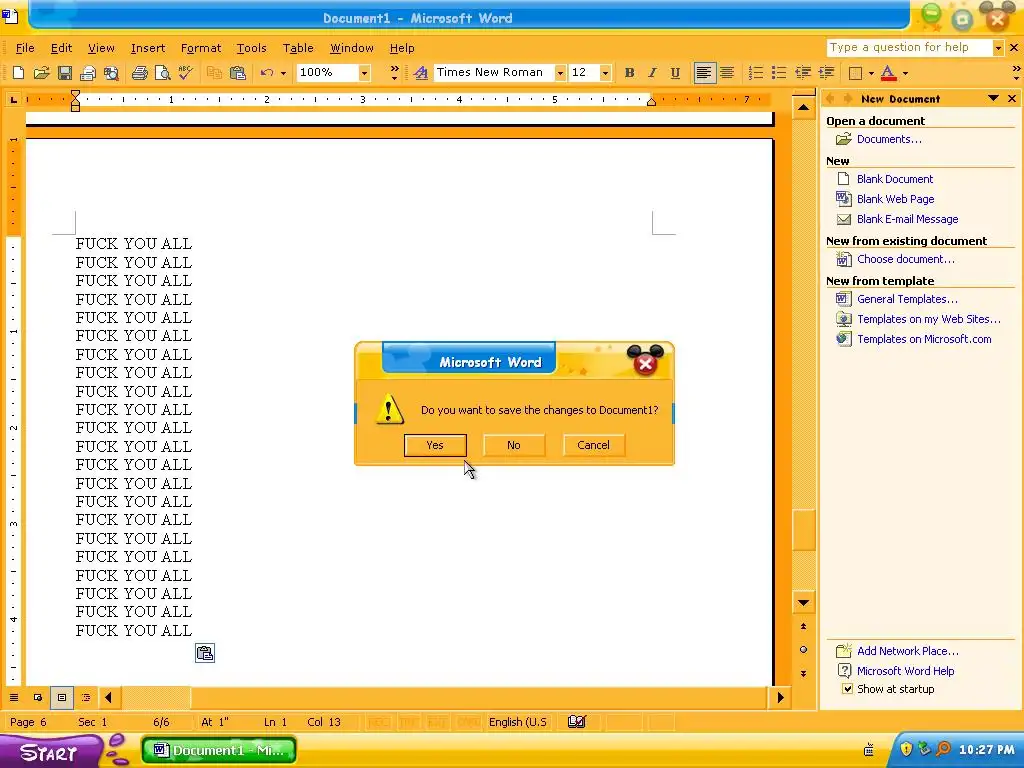Click the Documents link under Open a document
Viewport: 1024px width, 768px height.
[889, 139]
